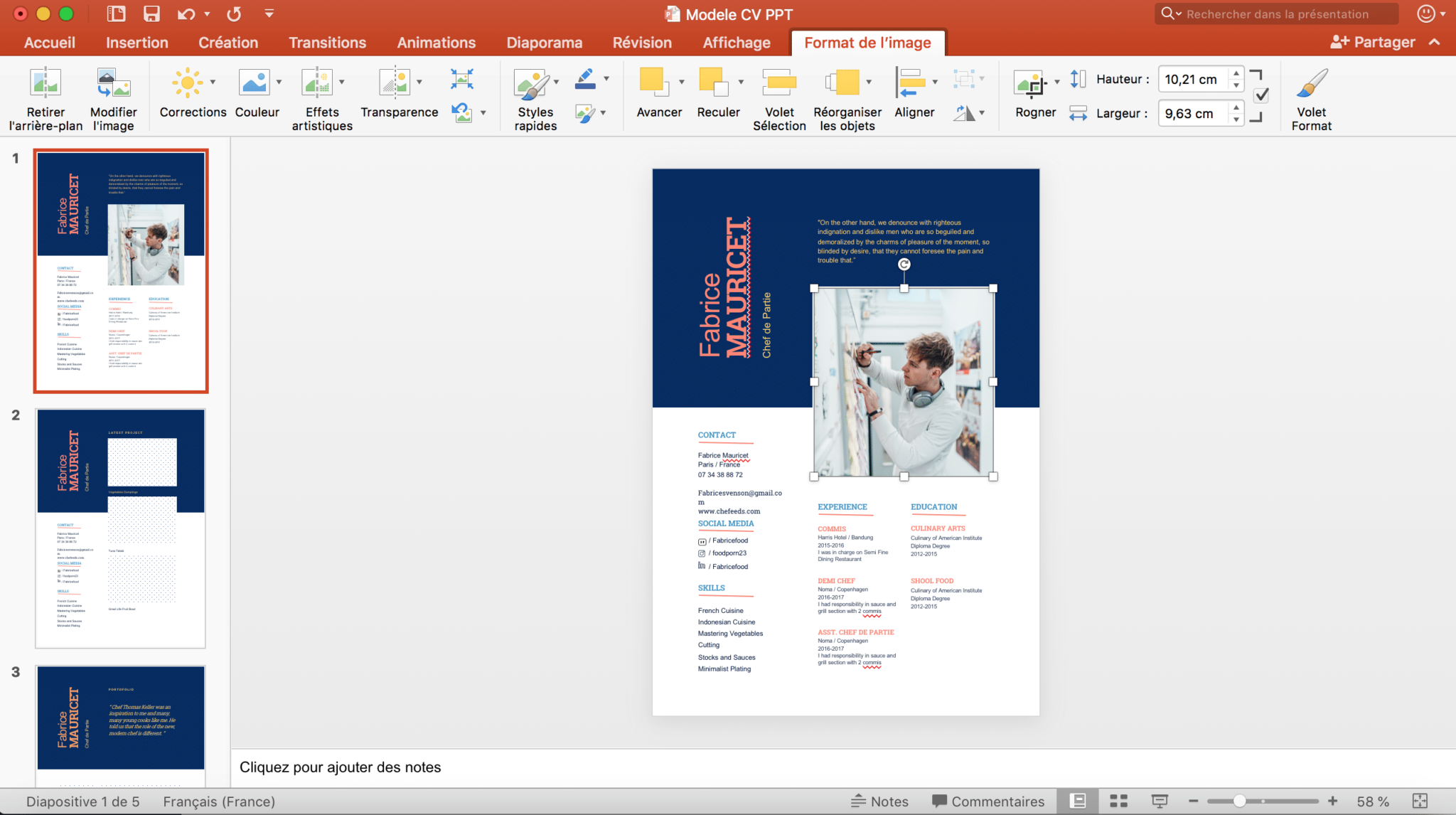Expand Corrections dropdown arrow
1456x815 pixels.
point(213,82)
